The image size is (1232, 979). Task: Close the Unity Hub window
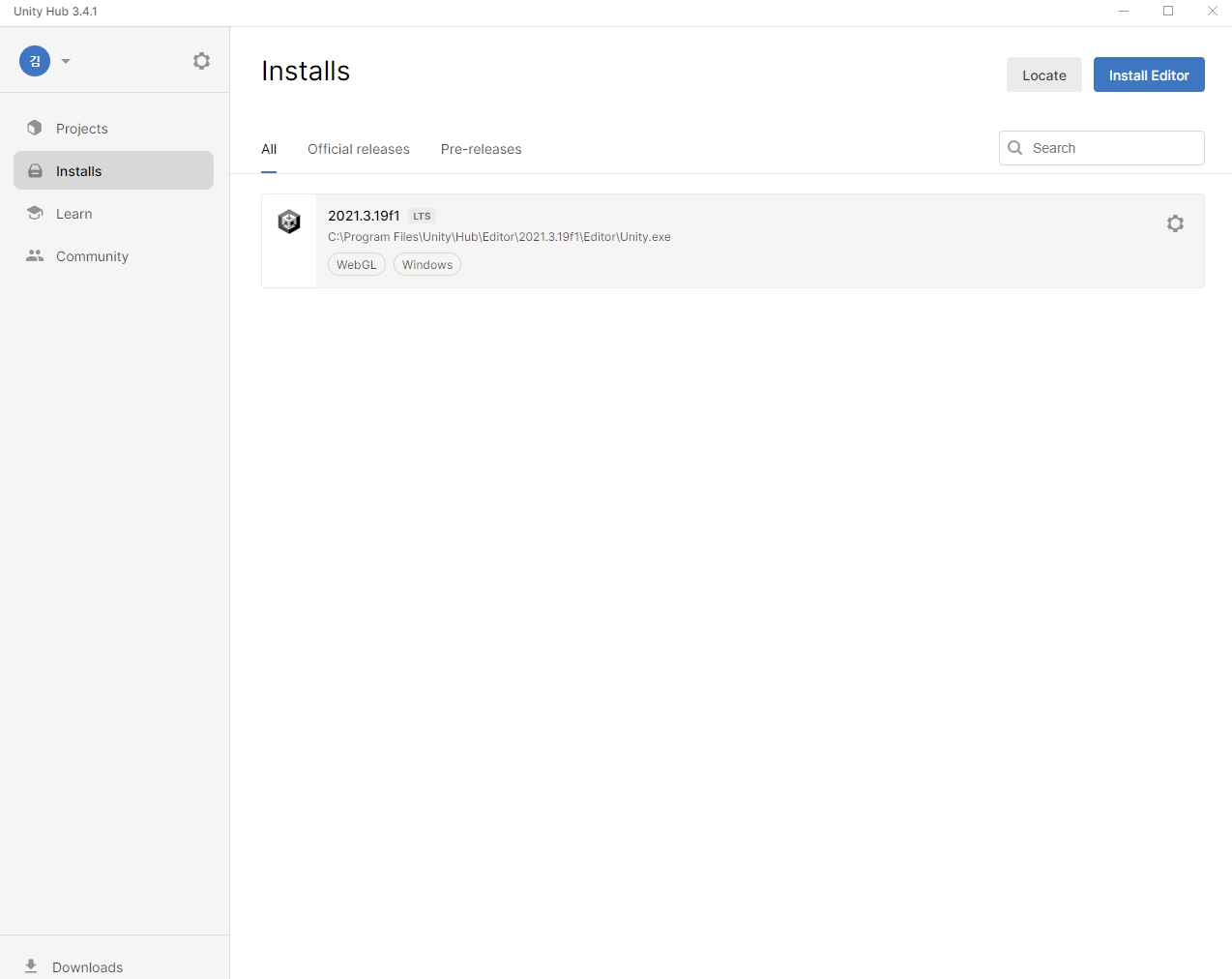1212,12
